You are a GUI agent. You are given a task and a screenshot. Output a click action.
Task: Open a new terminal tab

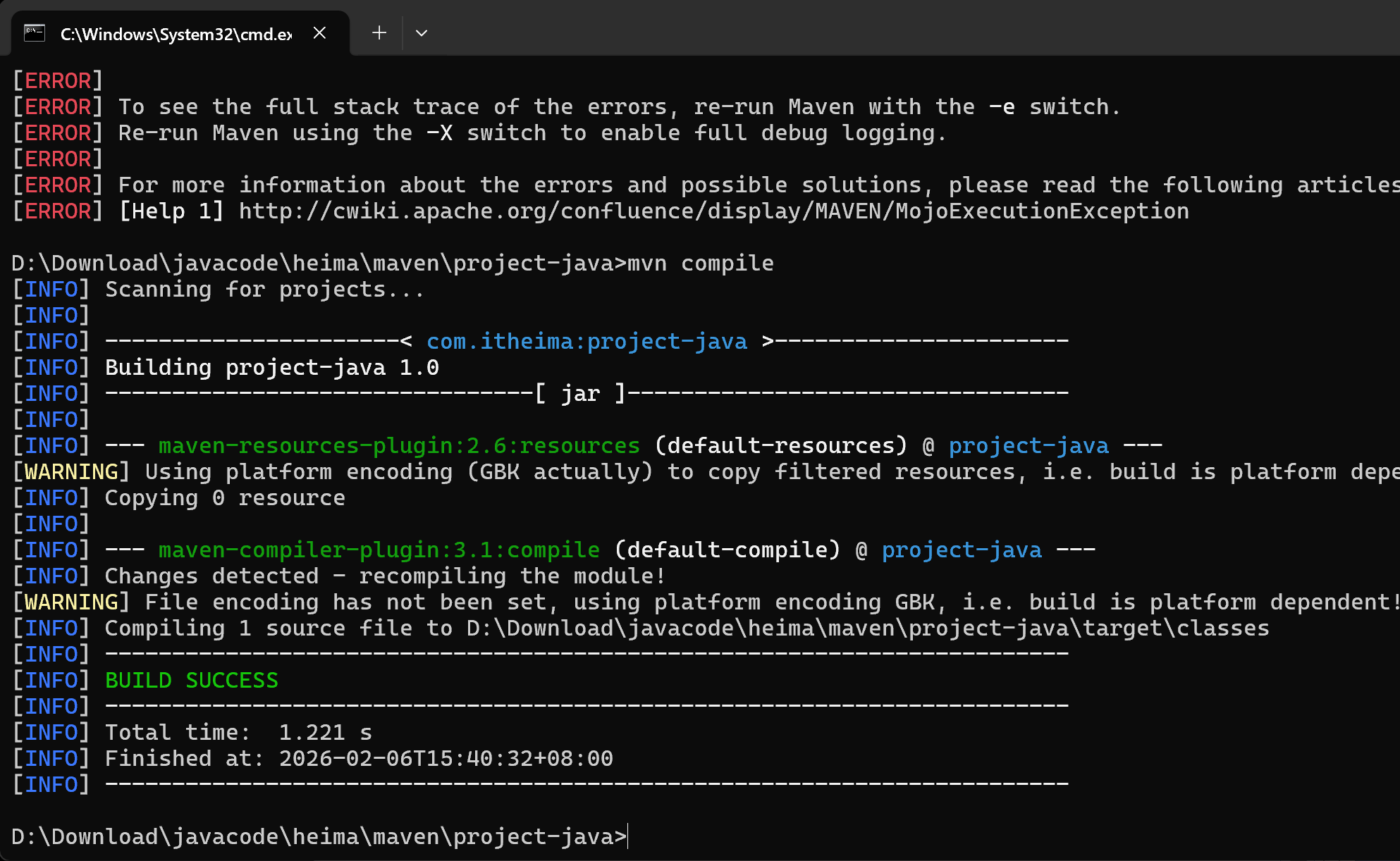(379, 33)
